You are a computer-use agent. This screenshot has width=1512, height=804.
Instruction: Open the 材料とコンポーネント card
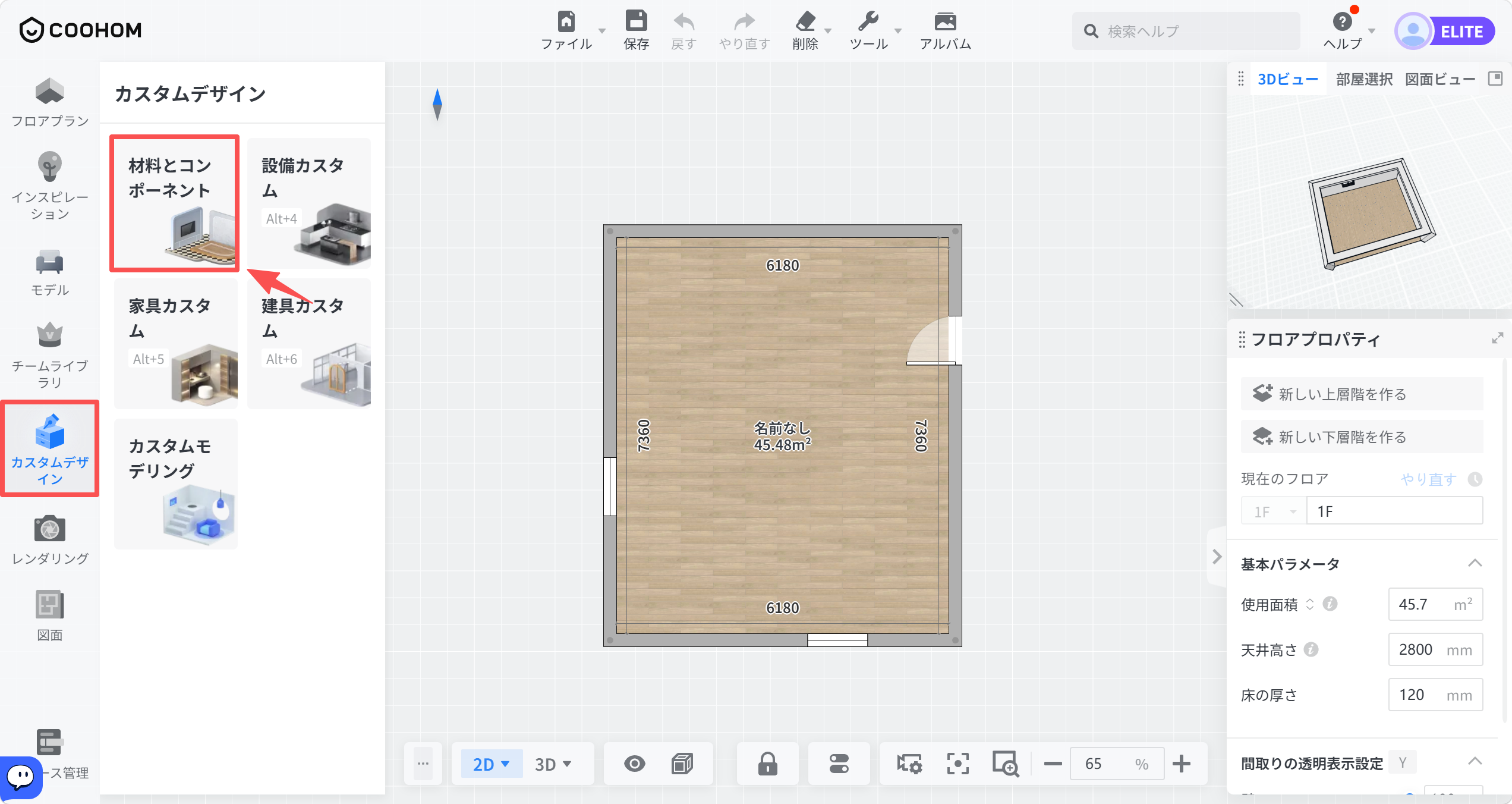tap(175, 203)
